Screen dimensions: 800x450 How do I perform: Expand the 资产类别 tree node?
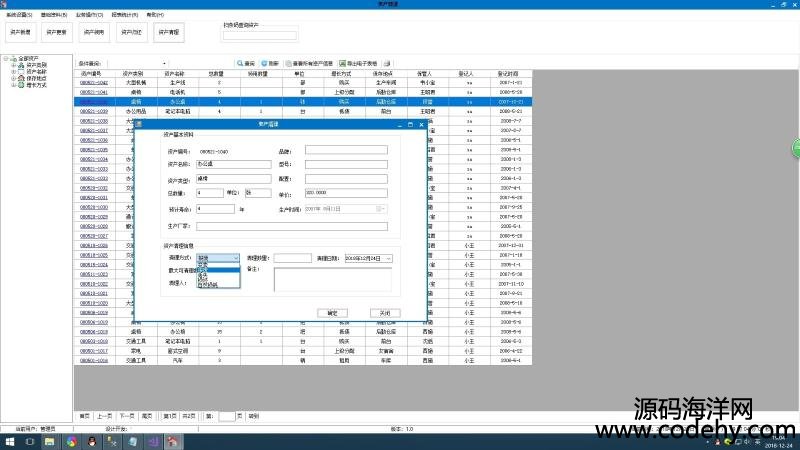(14, 65)
